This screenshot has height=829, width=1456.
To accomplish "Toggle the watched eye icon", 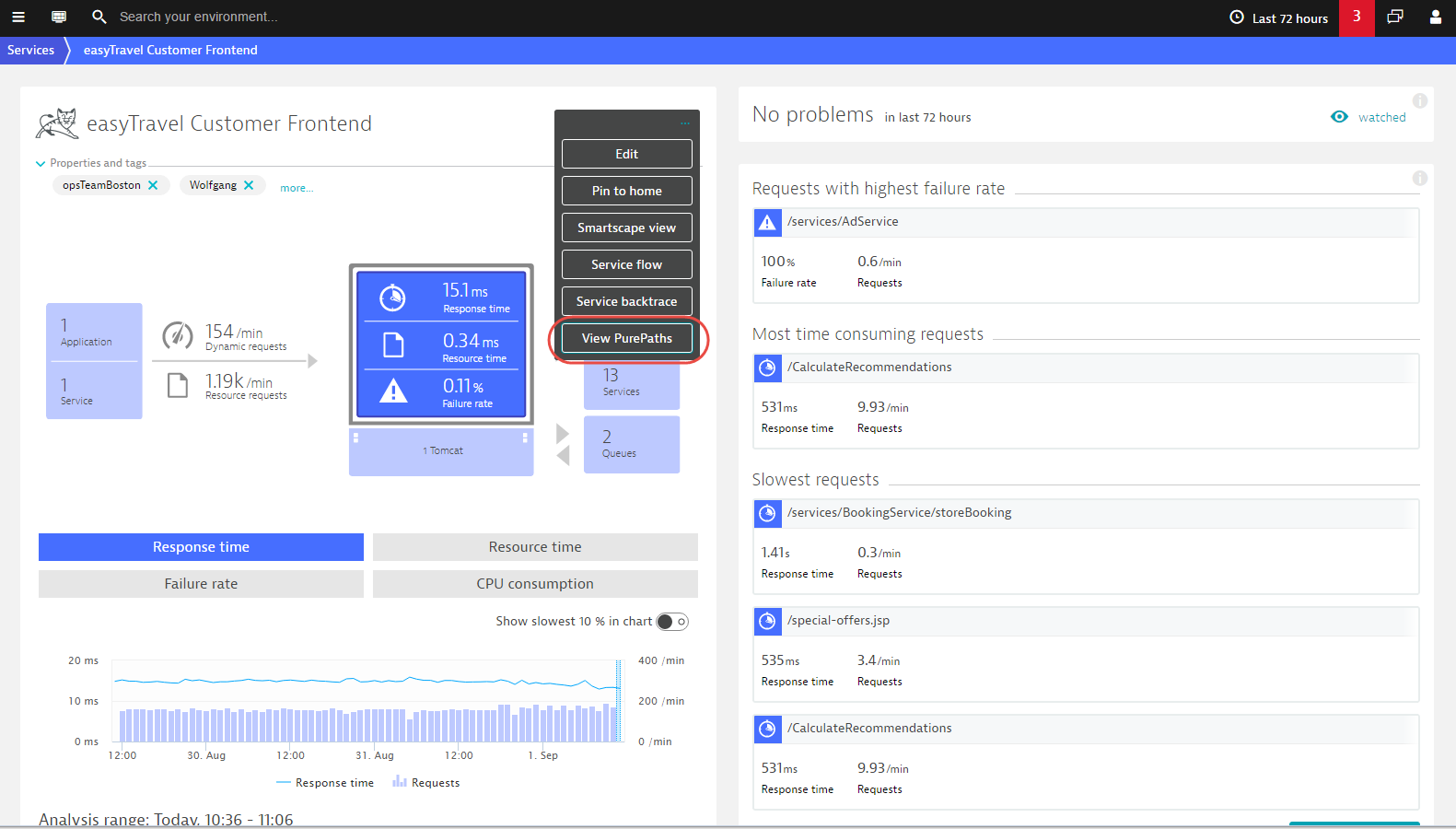I will [x=1340, y=117].
